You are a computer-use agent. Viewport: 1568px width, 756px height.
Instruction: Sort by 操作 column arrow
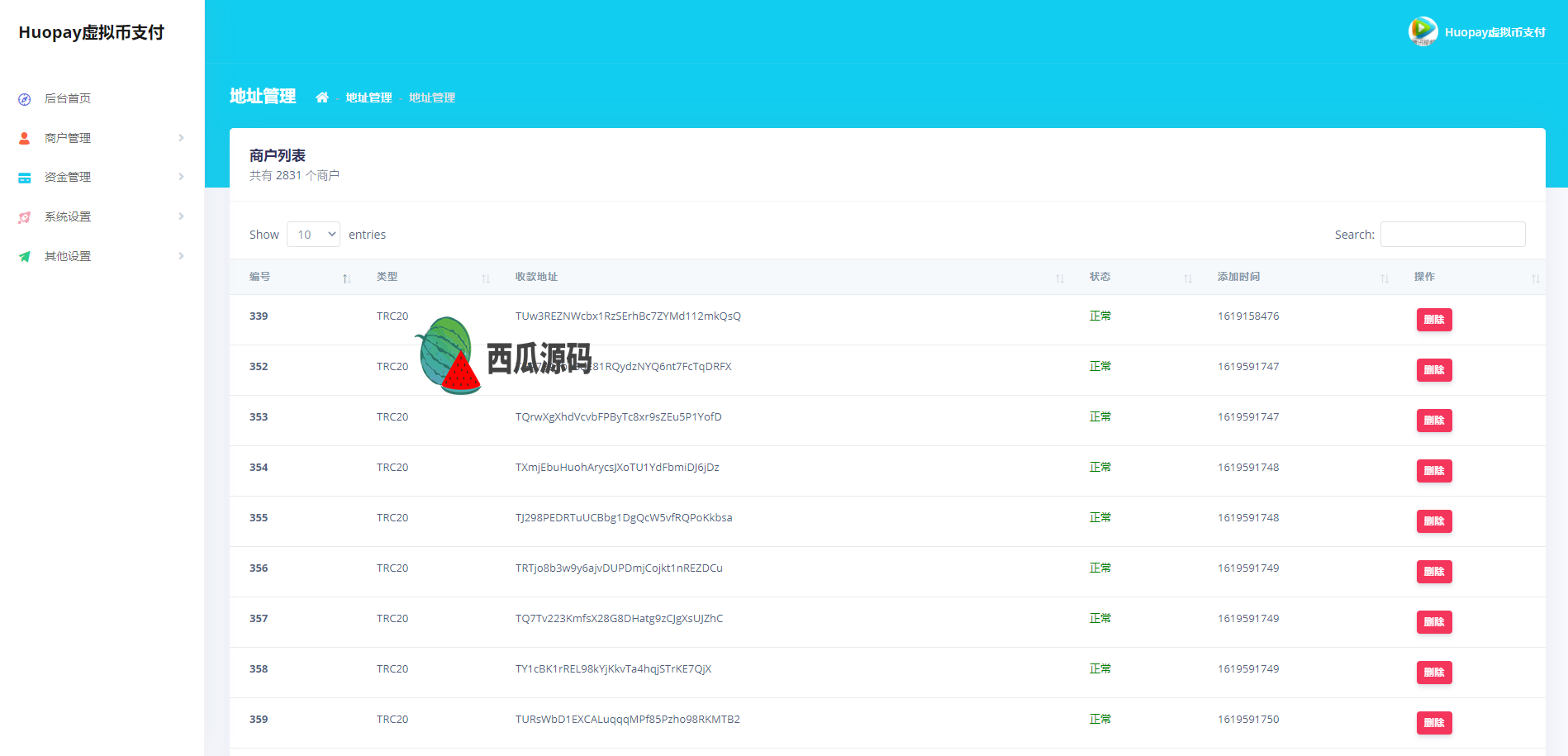[x=1536, y=278]
